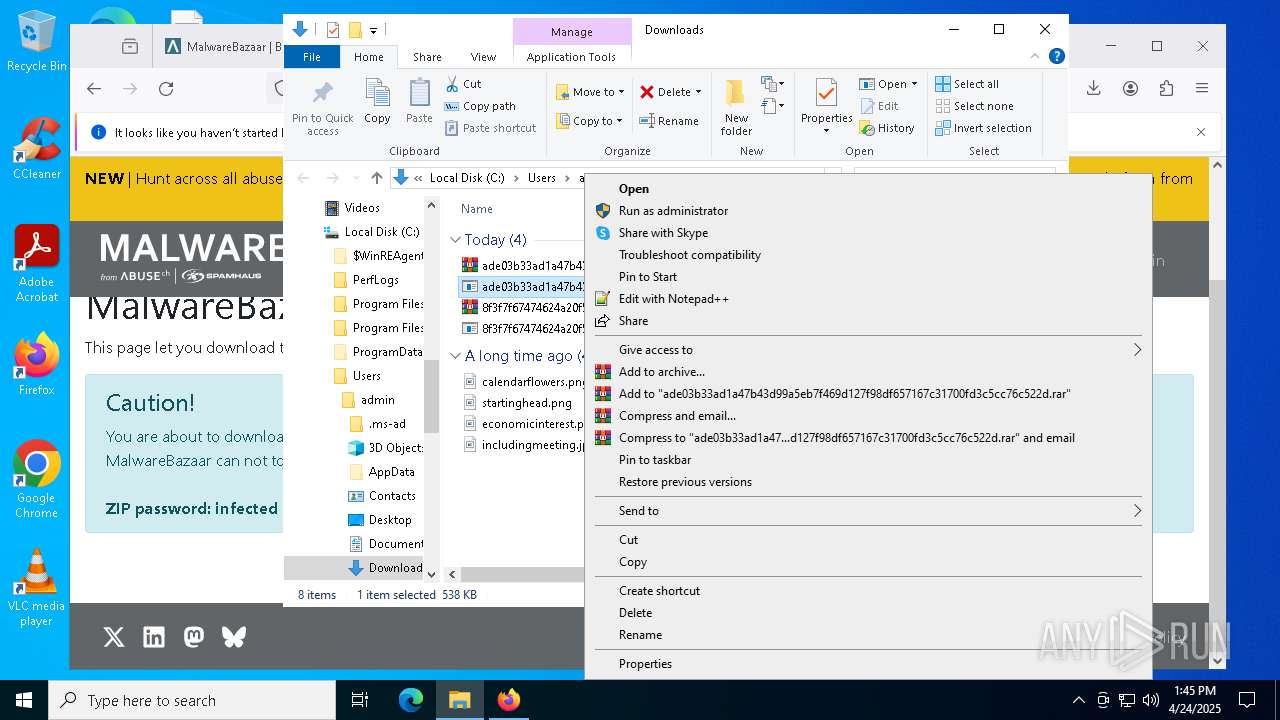Image resolution: width=1280 pixels, height=720 pixels.
Task: Select calendarflowers.png file
Action: [524, 382]
